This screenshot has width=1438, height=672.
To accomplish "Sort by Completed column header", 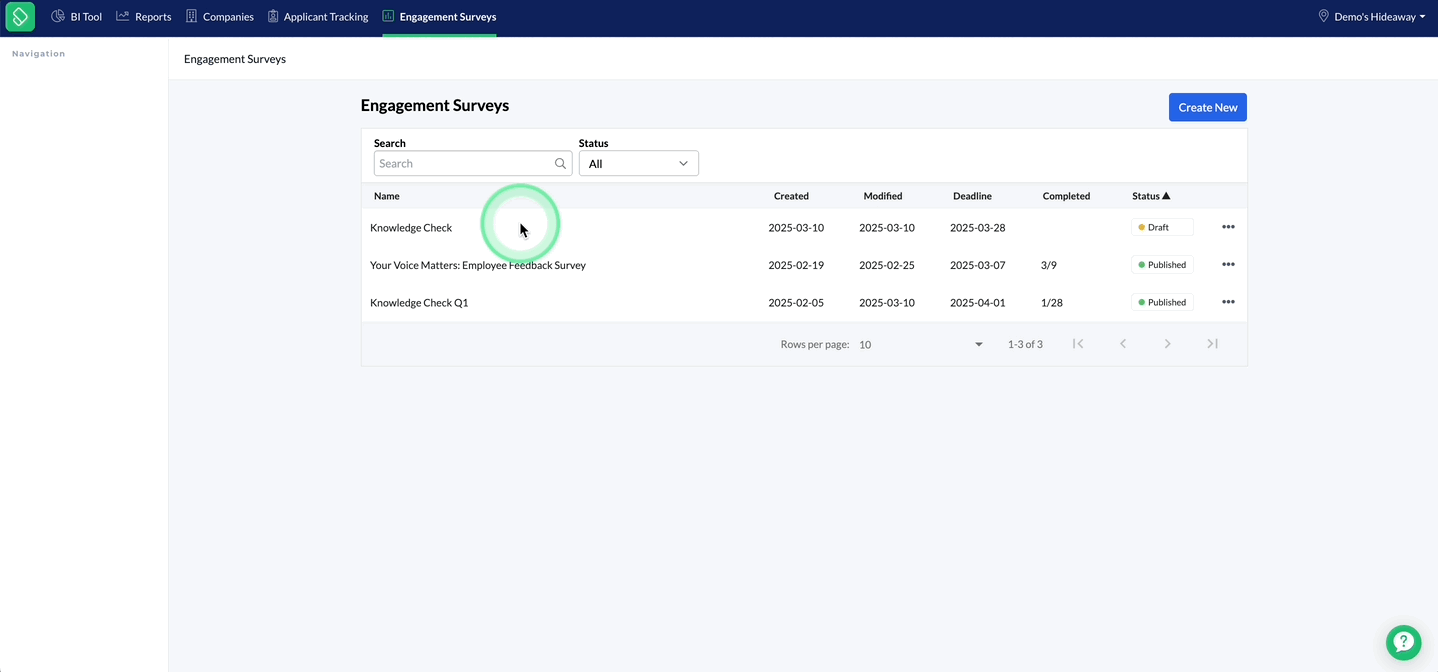I will (x=1066, y=196).
